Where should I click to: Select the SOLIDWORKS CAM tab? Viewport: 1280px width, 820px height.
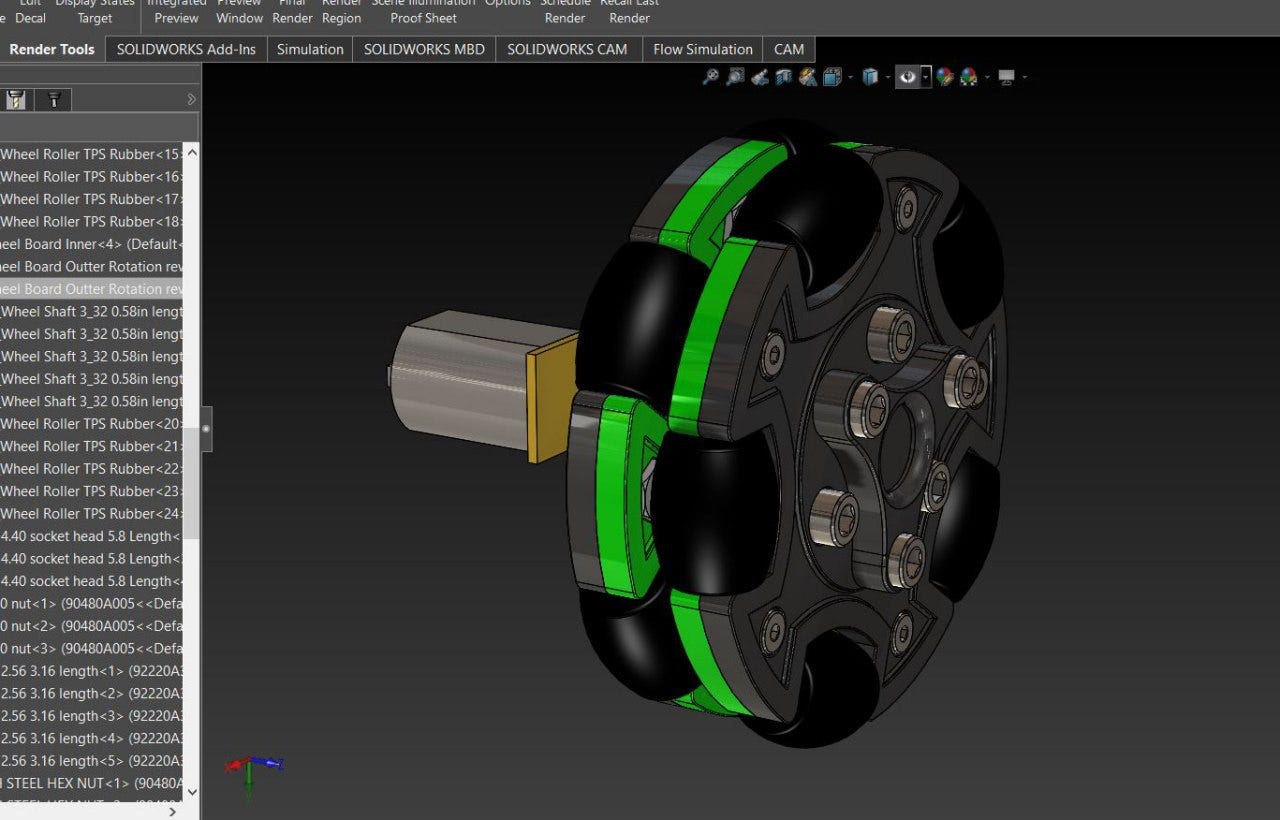coord(567,49)
